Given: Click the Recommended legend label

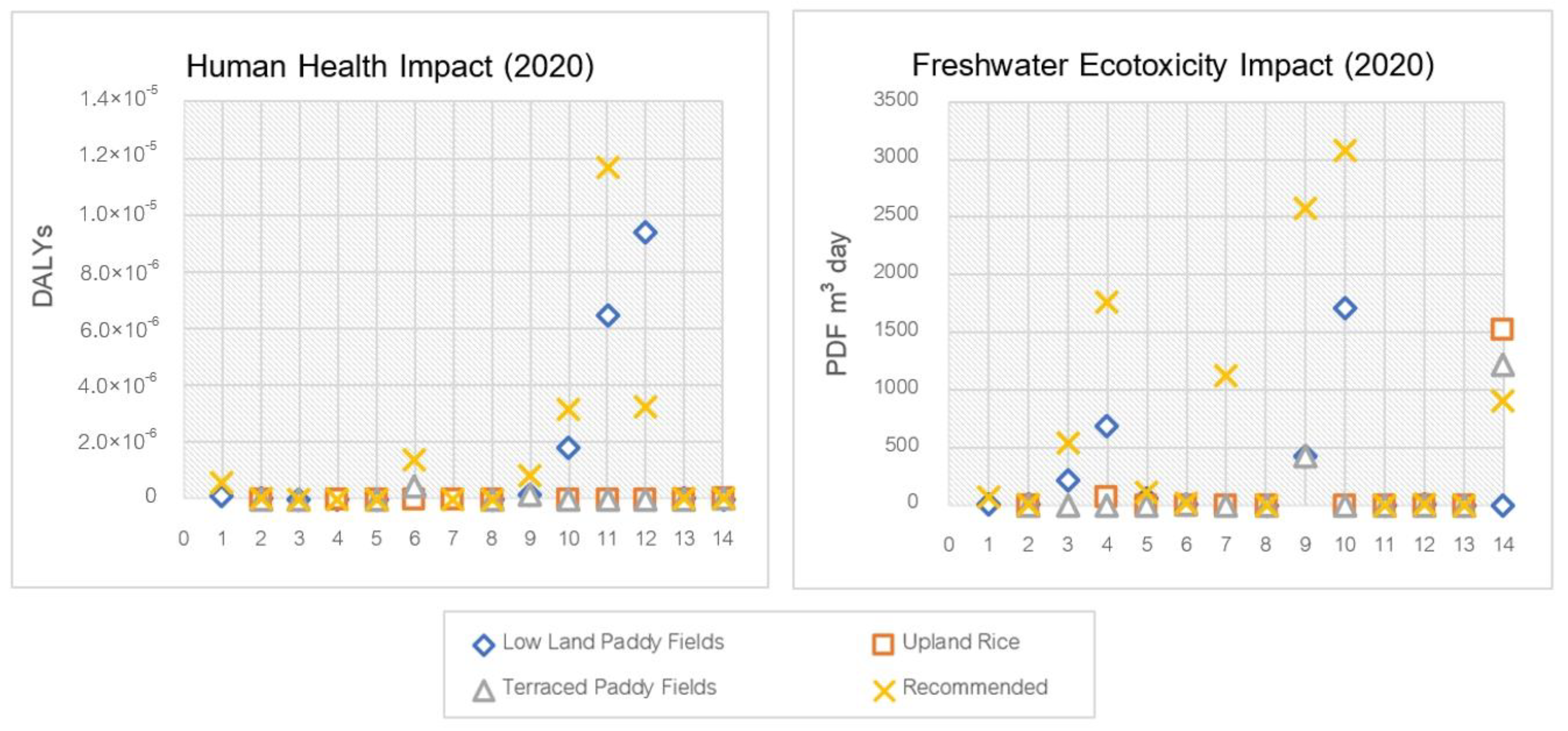Looking at the screenshot, I should (975, 687).
